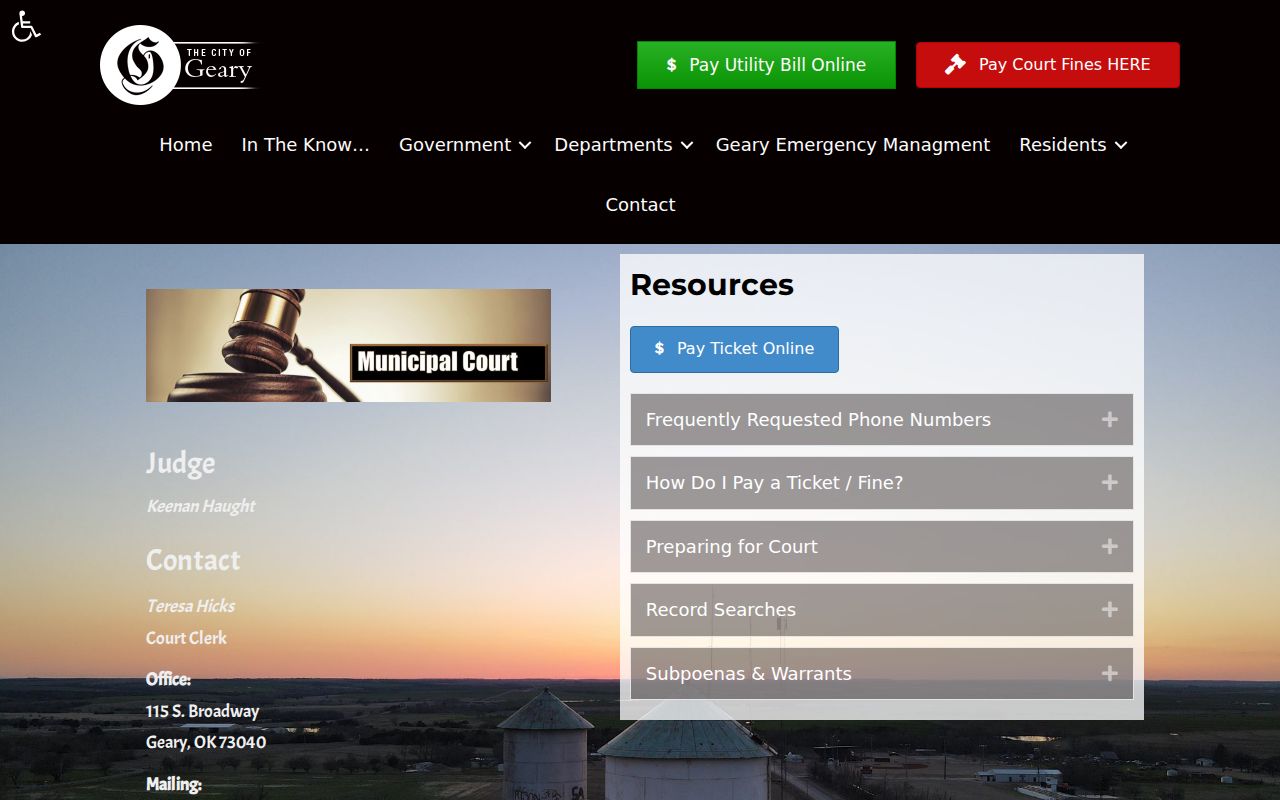1280x800 pixels.
Task: Click plus icon beside How Do I Pay
Action: coord(1109,483)
